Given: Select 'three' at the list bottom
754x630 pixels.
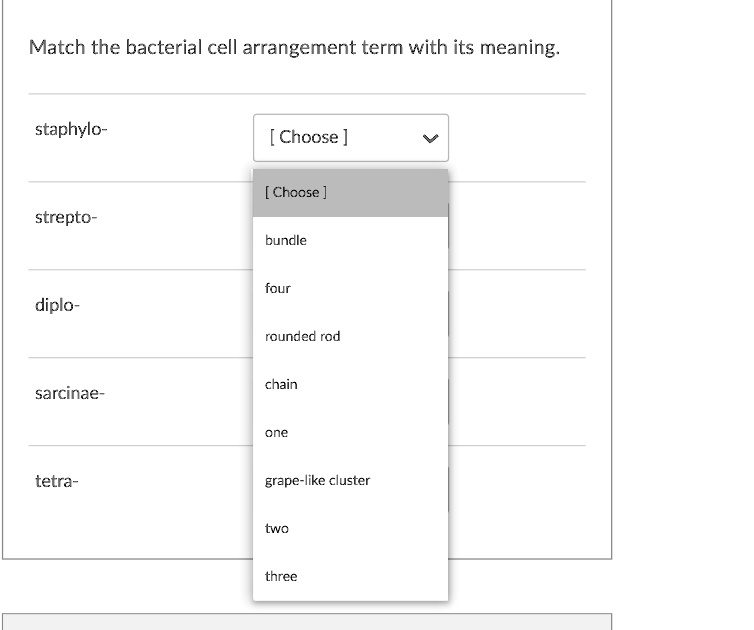Looking at the screenshot, I should click(281, 576).
